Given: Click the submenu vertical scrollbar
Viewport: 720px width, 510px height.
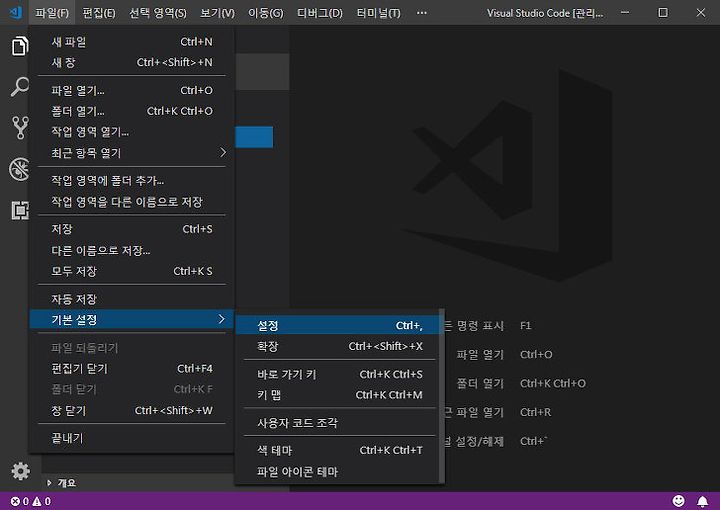Looking at the screenshot, I should 442,396.
